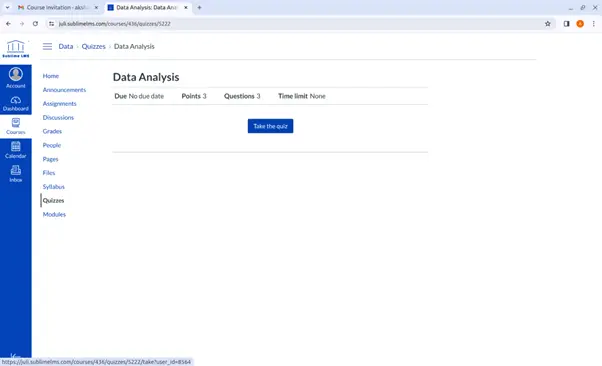The height and width of the screenshot is (366, 602).
Task: Select Quizzes in course navigation
Action: coord(53,200)
